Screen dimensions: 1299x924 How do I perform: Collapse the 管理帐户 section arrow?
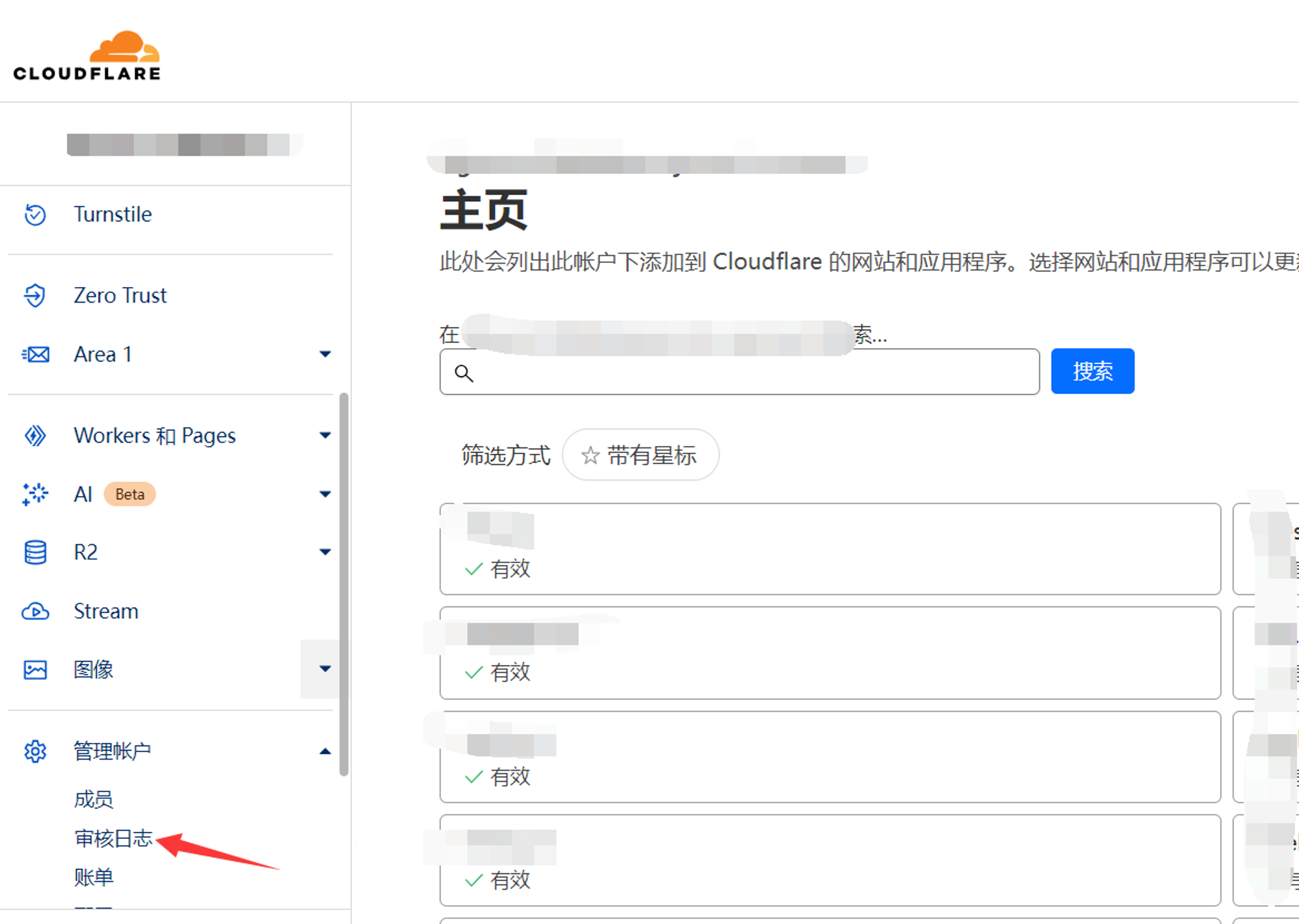coord(325,751)
